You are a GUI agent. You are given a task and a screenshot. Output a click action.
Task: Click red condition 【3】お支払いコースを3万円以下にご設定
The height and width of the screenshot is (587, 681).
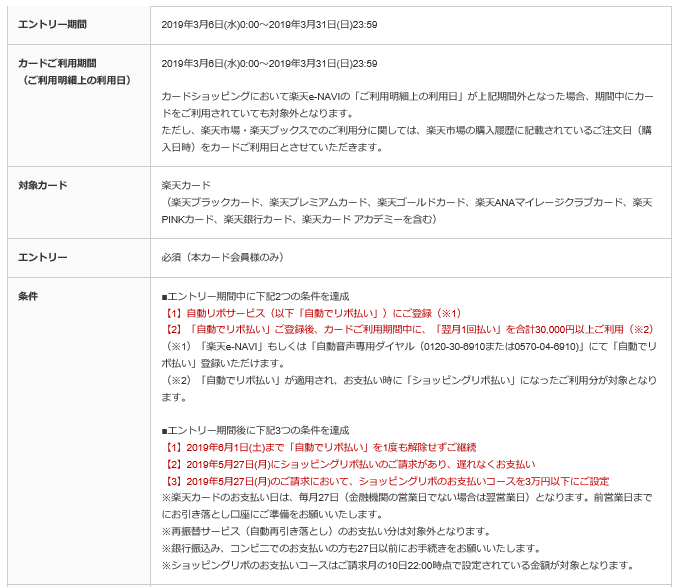point(386,481)
